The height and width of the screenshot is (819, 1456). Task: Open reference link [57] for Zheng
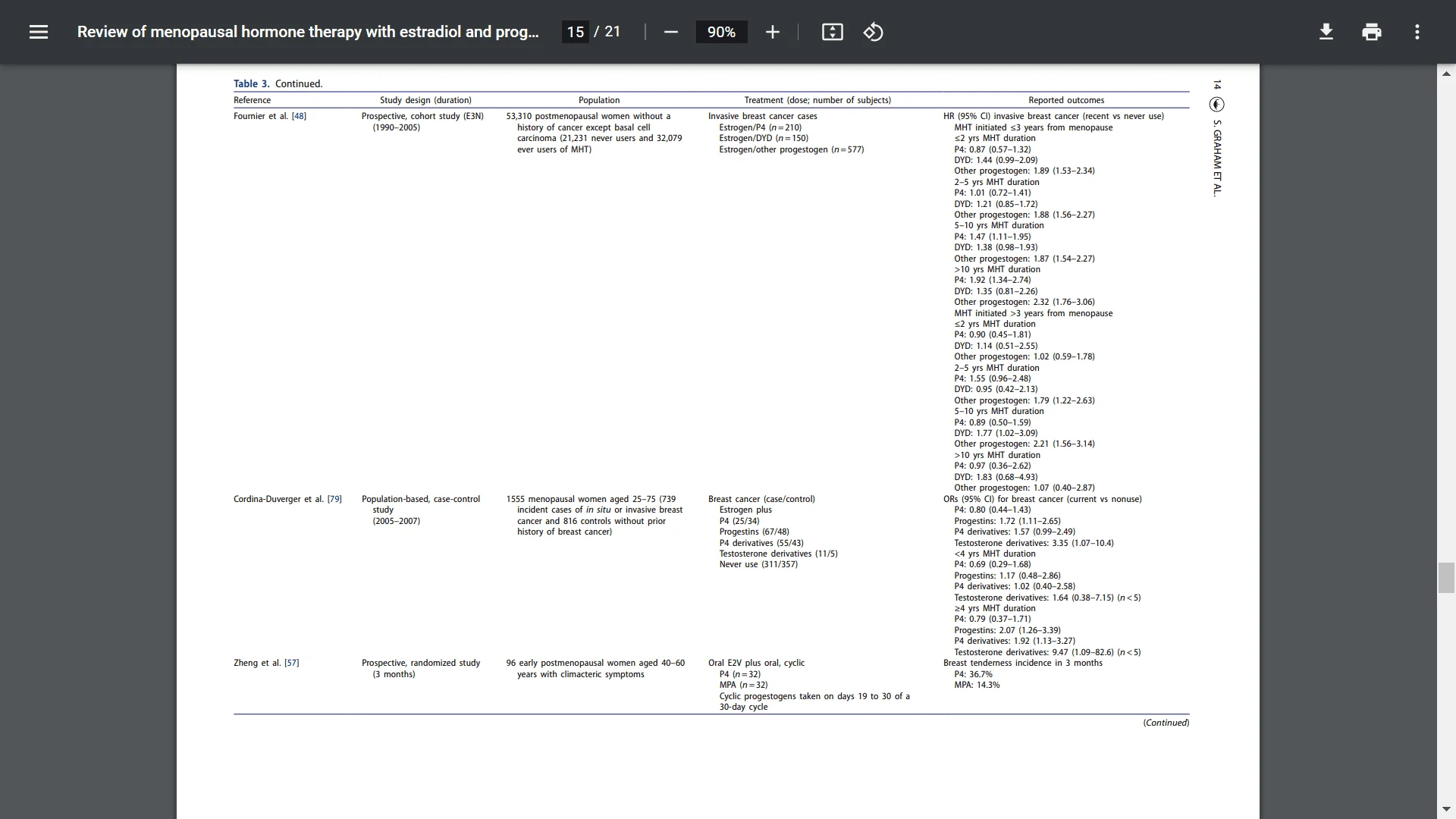tap(292, 663)
